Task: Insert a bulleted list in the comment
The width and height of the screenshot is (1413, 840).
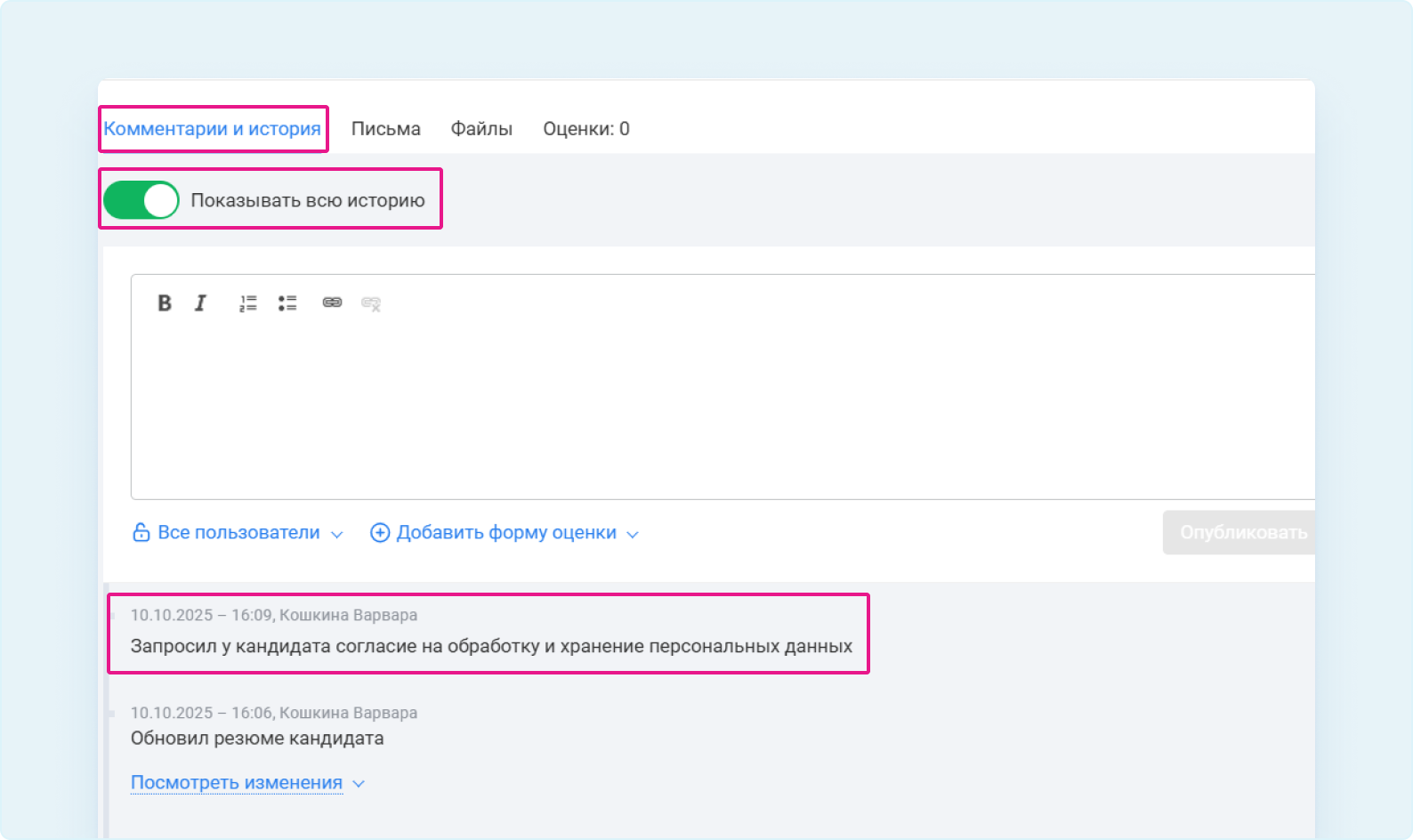Action: [x=287, y=303]
